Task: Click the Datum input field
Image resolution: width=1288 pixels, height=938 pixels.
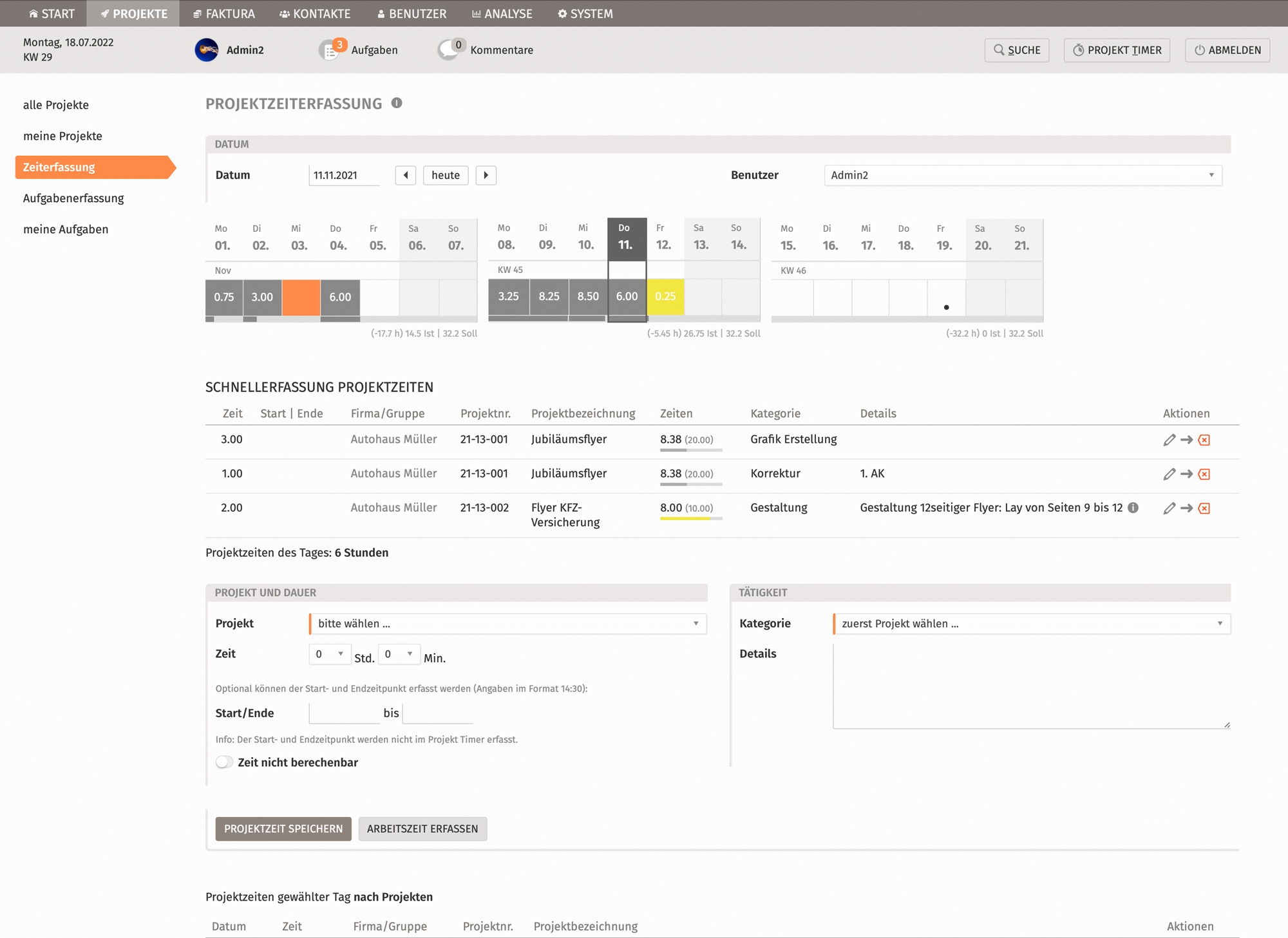Action: click(344, 175)
